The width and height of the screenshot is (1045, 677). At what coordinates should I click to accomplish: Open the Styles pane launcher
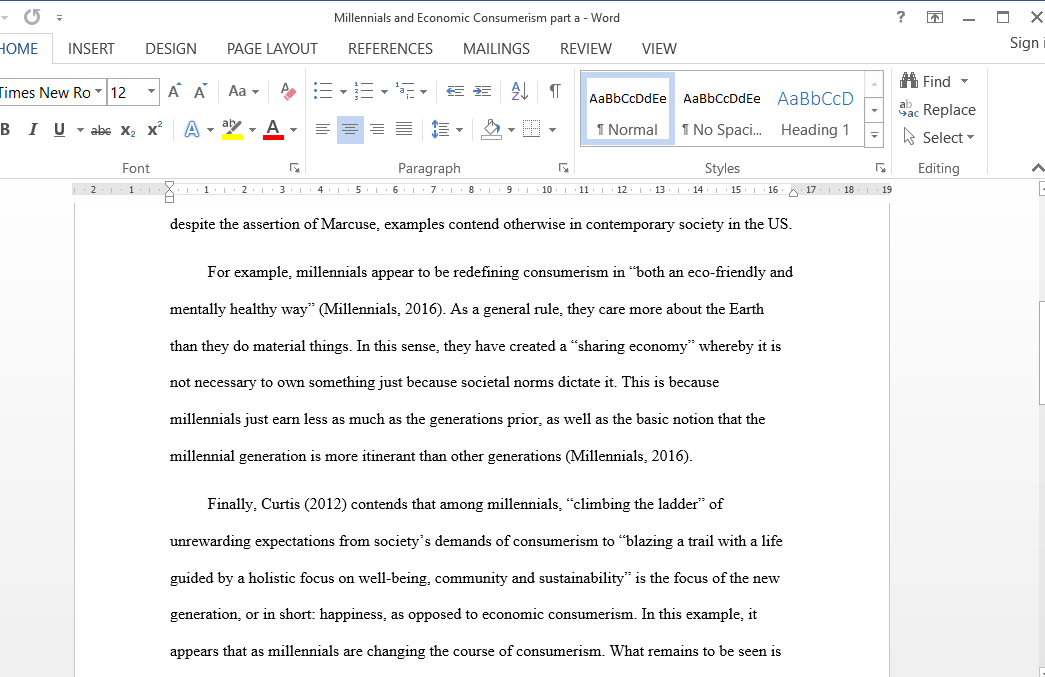[880, 168]
